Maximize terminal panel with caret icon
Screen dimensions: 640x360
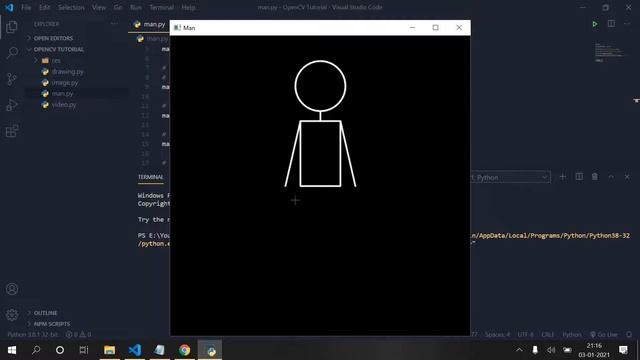tap(611, 177)
